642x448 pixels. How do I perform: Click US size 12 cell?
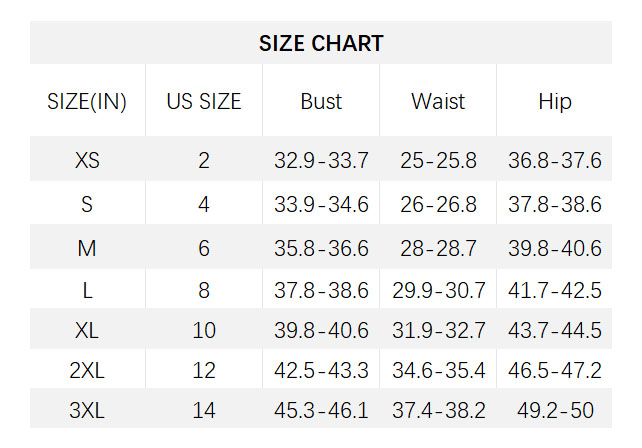[x=204, y=371]
